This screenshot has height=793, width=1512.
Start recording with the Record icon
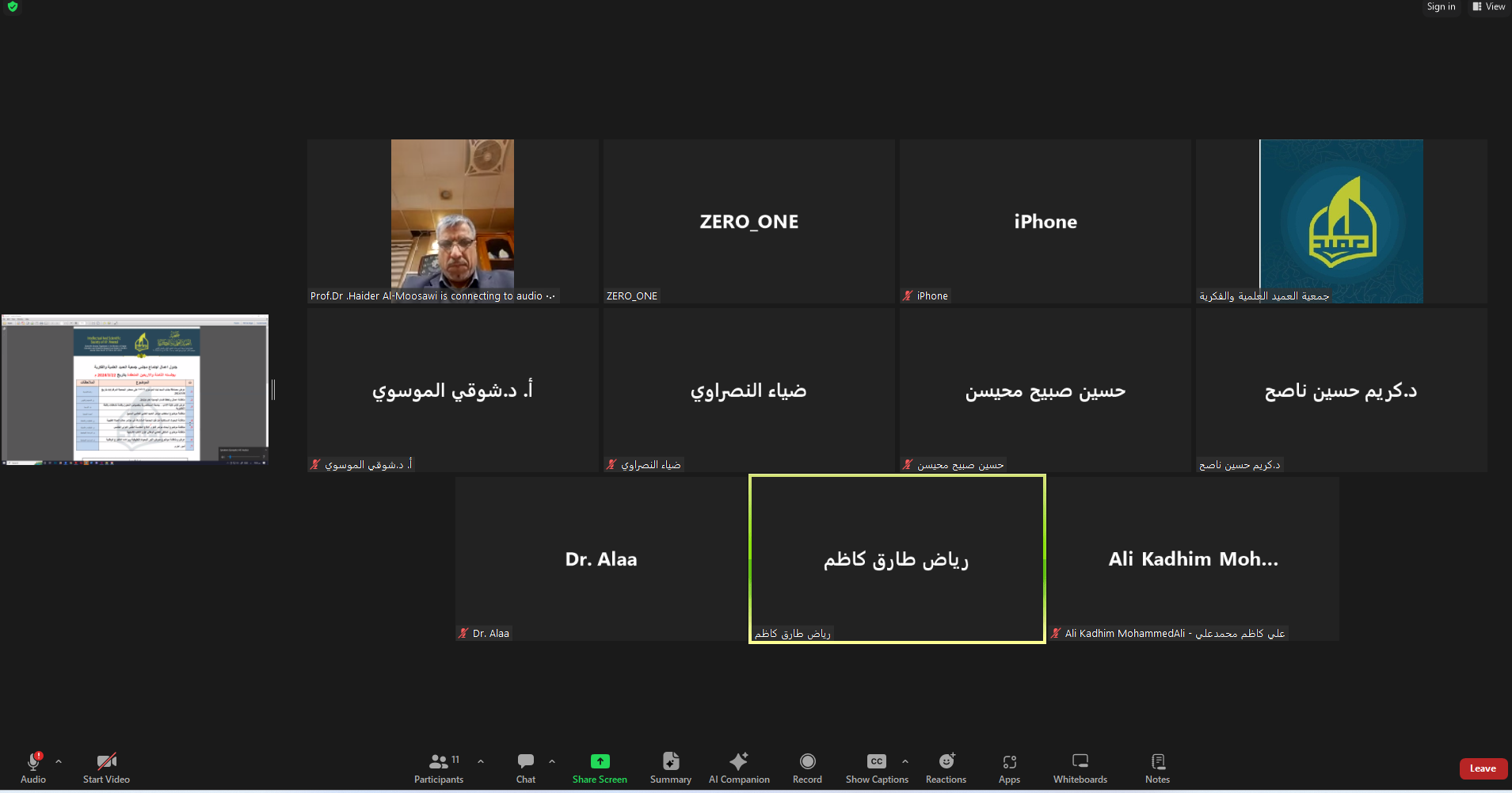point(807,762)
